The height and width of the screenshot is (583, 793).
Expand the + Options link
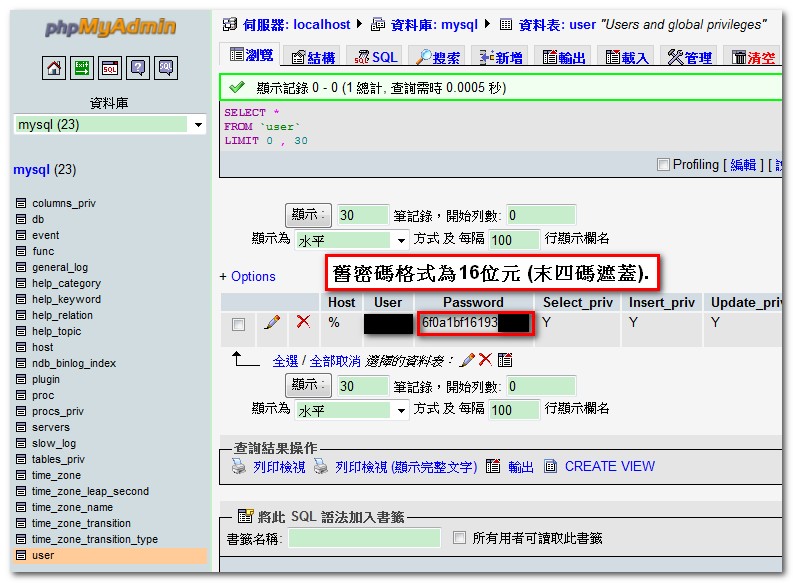247,276
